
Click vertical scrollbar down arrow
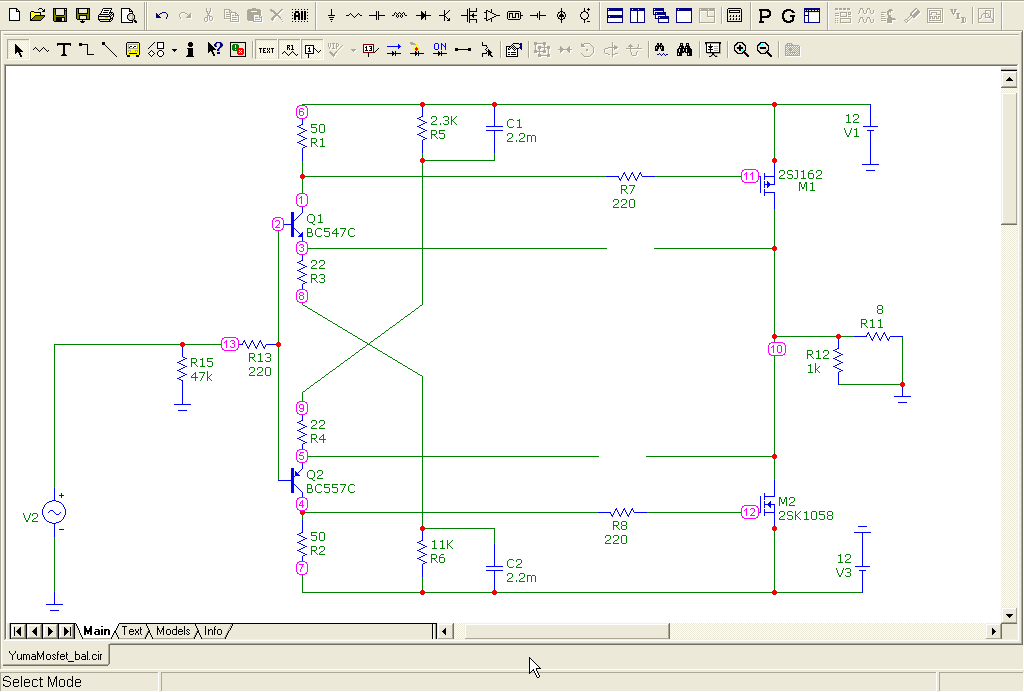click(1009, 615)
